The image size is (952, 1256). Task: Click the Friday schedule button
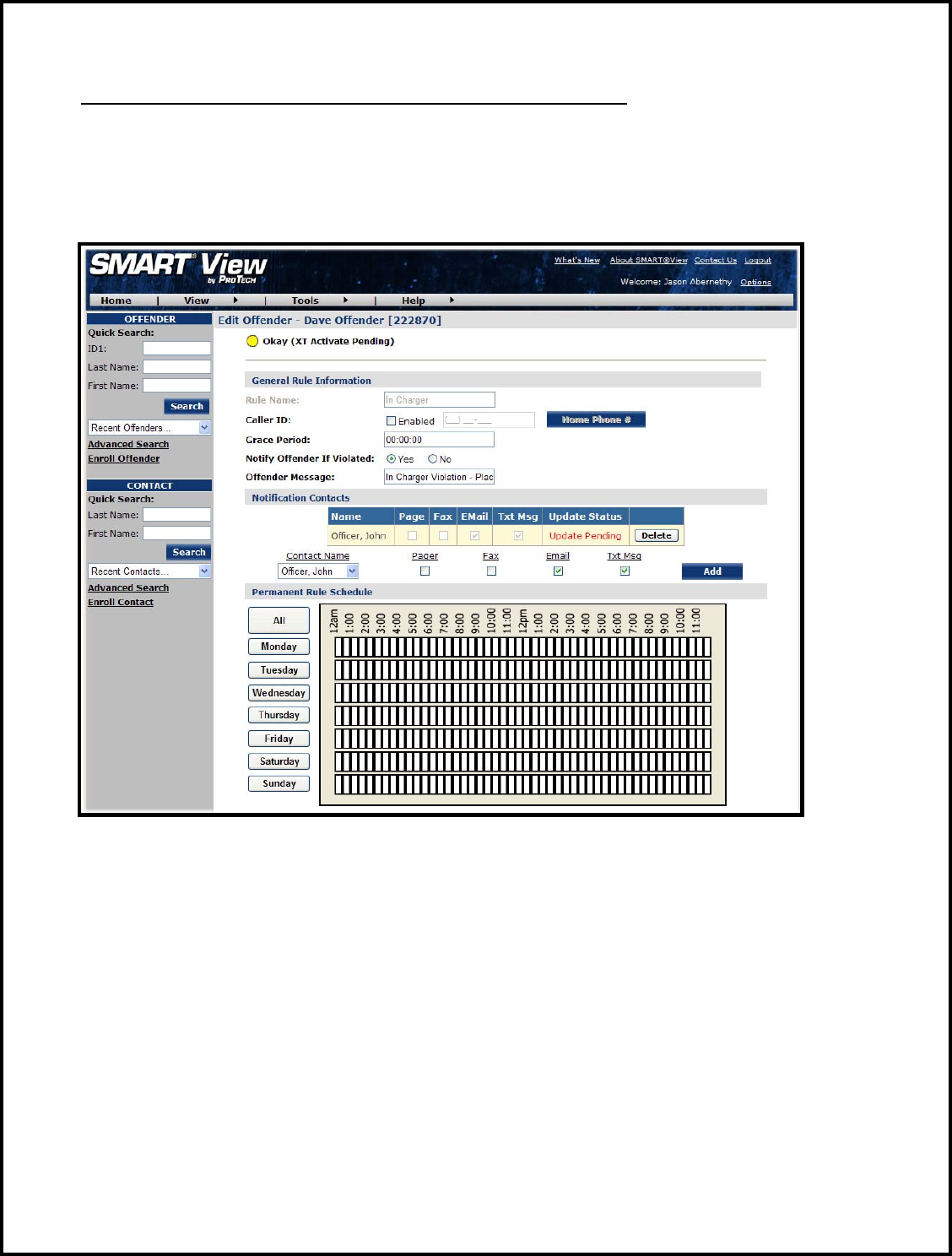[279, 739]
